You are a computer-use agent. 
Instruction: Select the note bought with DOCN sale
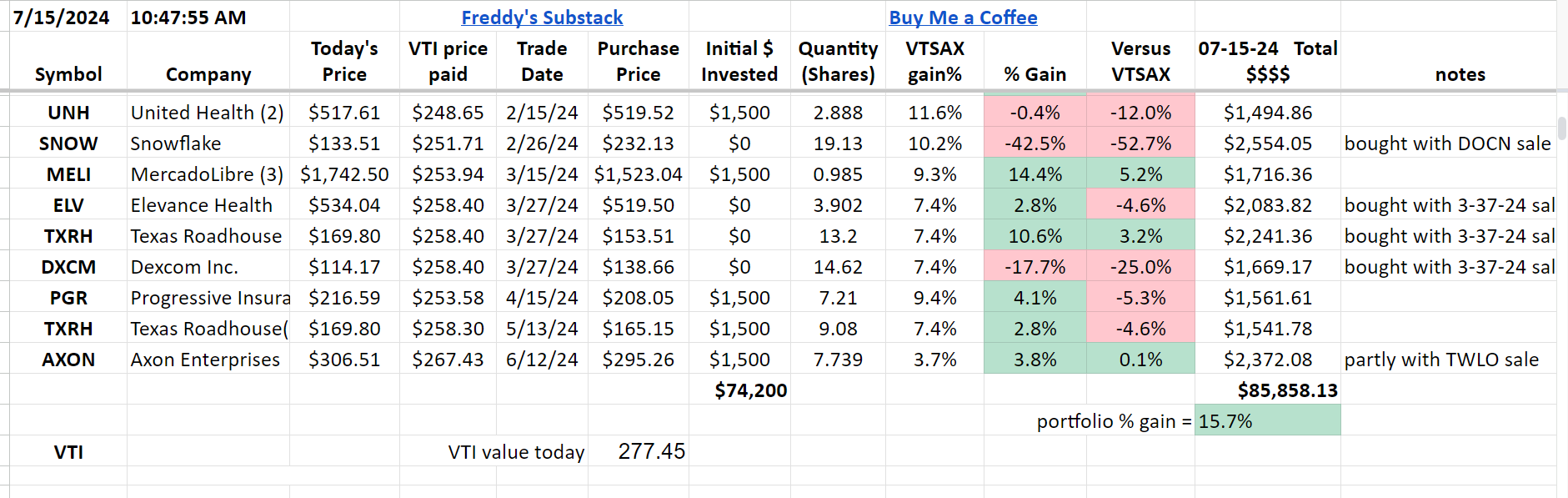[x=1448, y=143]
